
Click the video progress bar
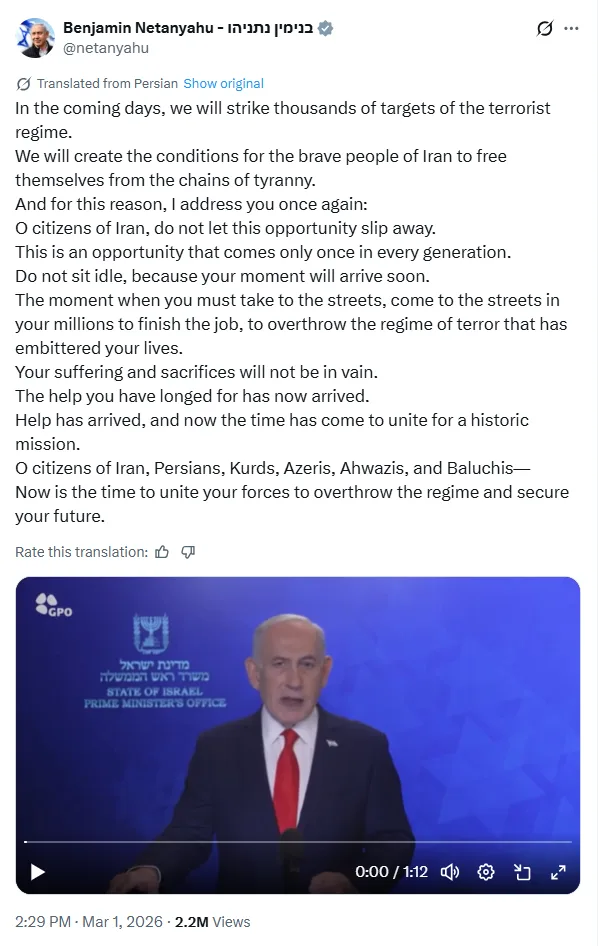point(300,839)
